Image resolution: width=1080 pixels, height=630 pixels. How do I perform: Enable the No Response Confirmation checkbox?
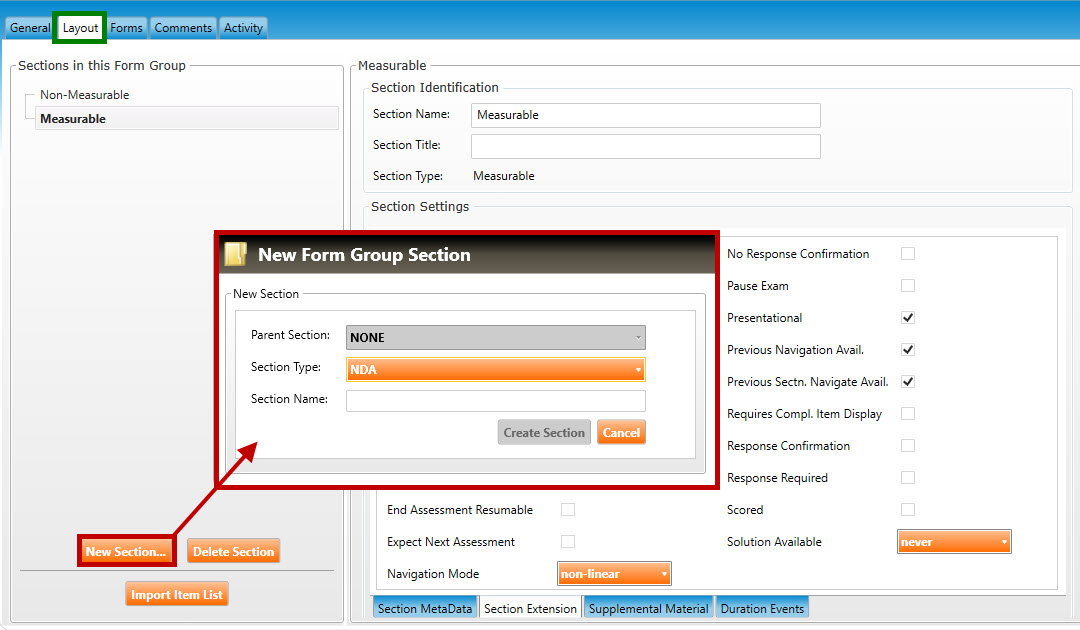(908, 254)
